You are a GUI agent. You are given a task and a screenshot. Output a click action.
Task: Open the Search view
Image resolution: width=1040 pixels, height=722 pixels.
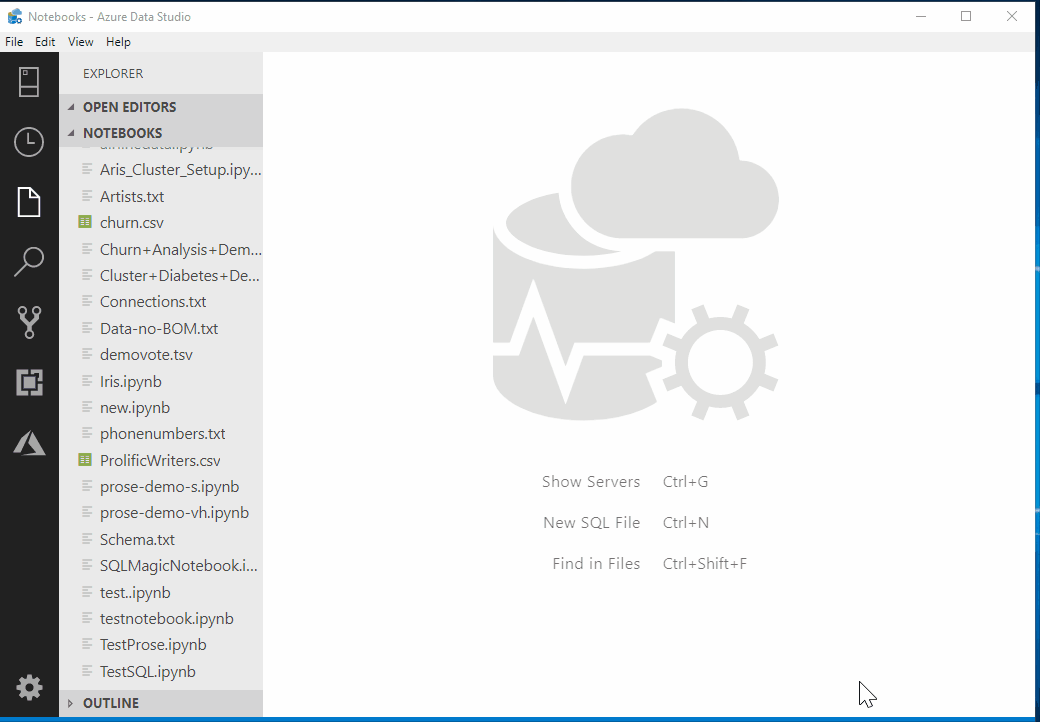pos(29,261)
